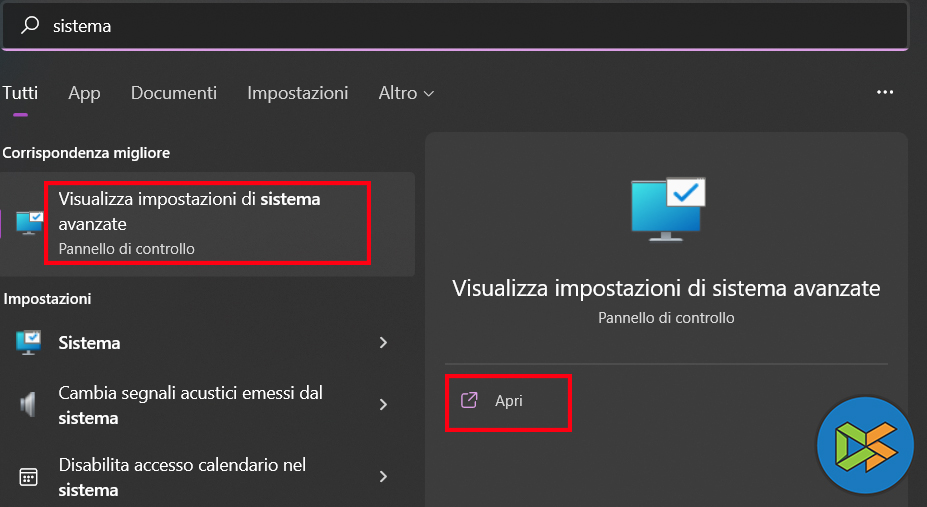Viewport: 927px width, 507px height.
Task: Select the Cambia segnali acustici emessi dal sistema result
Action: click(x=190, y=405)
